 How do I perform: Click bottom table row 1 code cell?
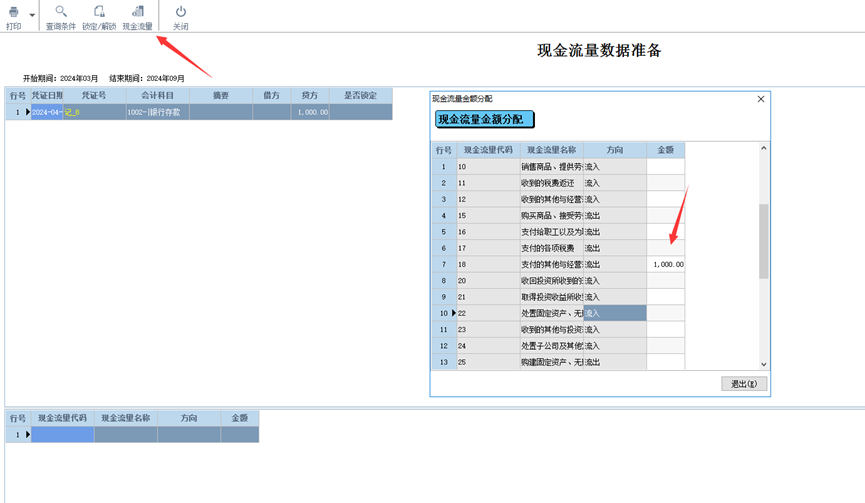coord(62,435)
